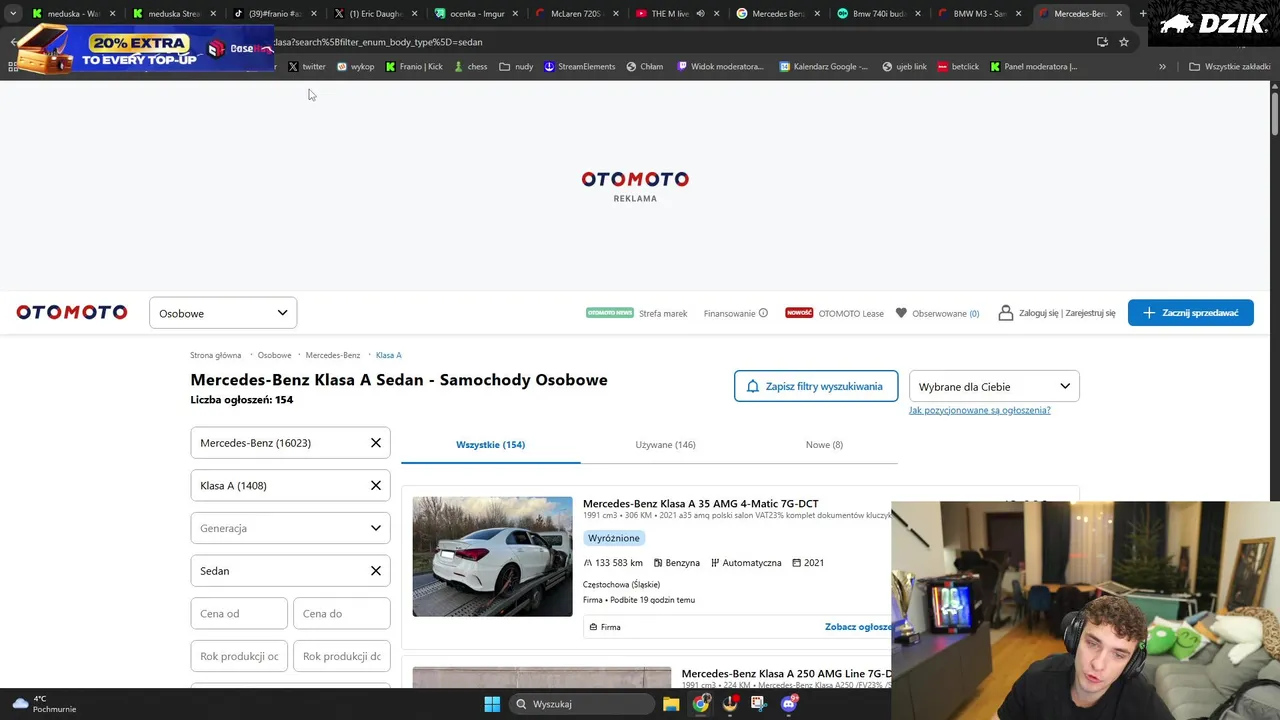The image size is (1280, 720).
Task: Click the red Nowość badge by OTOMOTO Lease
Action: point(799,313)
